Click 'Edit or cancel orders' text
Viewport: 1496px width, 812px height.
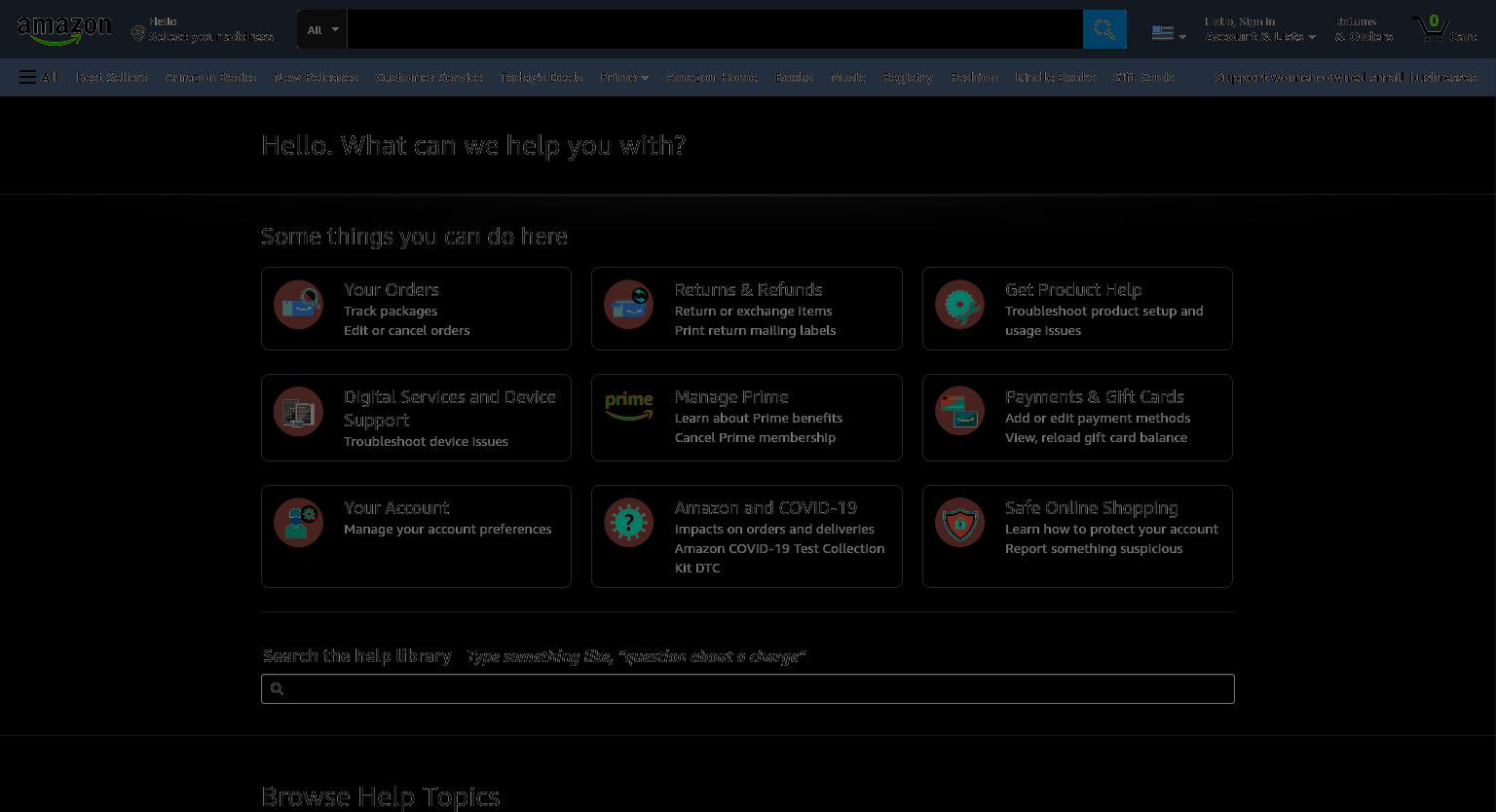coord(407,331)
